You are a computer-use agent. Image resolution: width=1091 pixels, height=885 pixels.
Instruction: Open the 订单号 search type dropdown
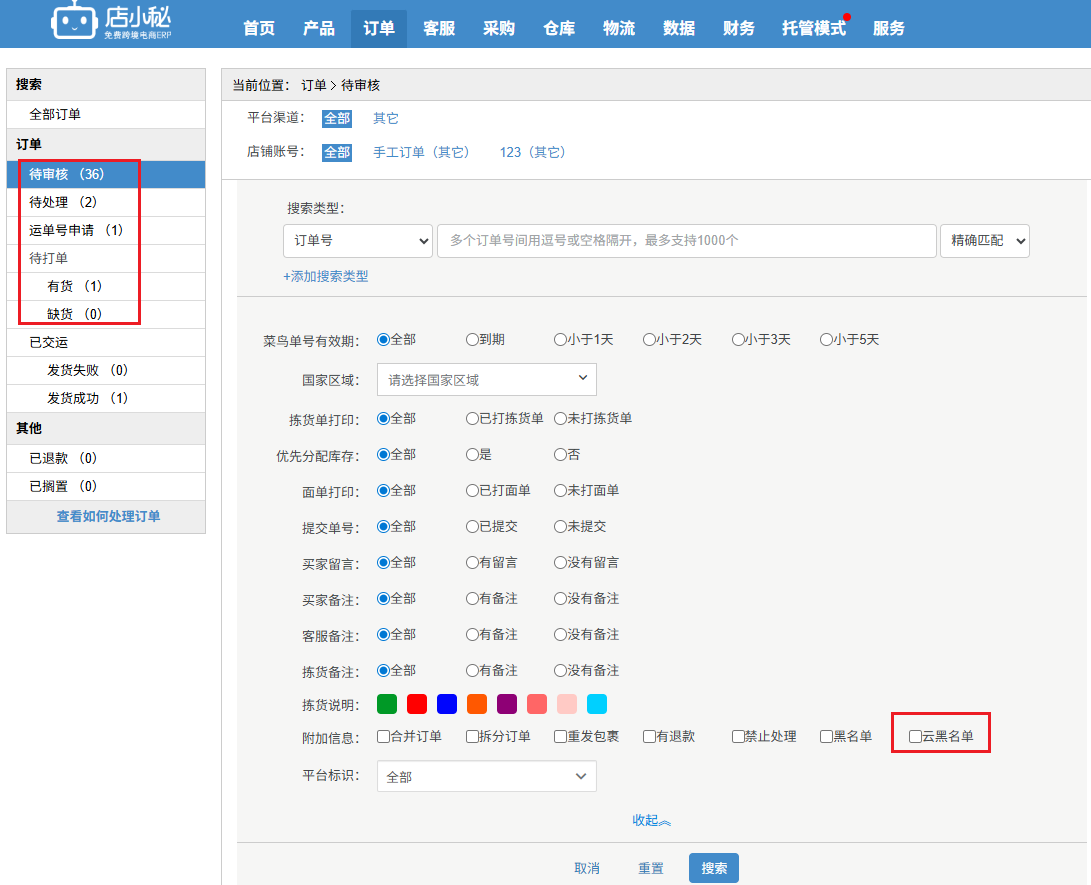(x=358, y=241)
